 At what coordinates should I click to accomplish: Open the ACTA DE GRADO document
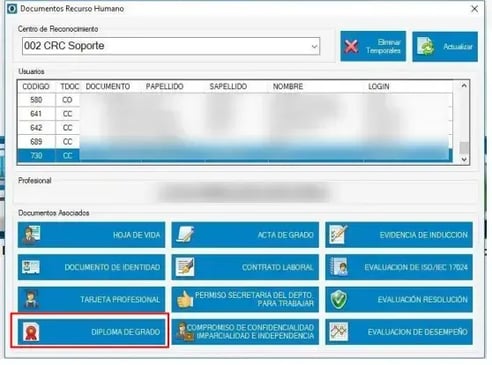(245, 235)
